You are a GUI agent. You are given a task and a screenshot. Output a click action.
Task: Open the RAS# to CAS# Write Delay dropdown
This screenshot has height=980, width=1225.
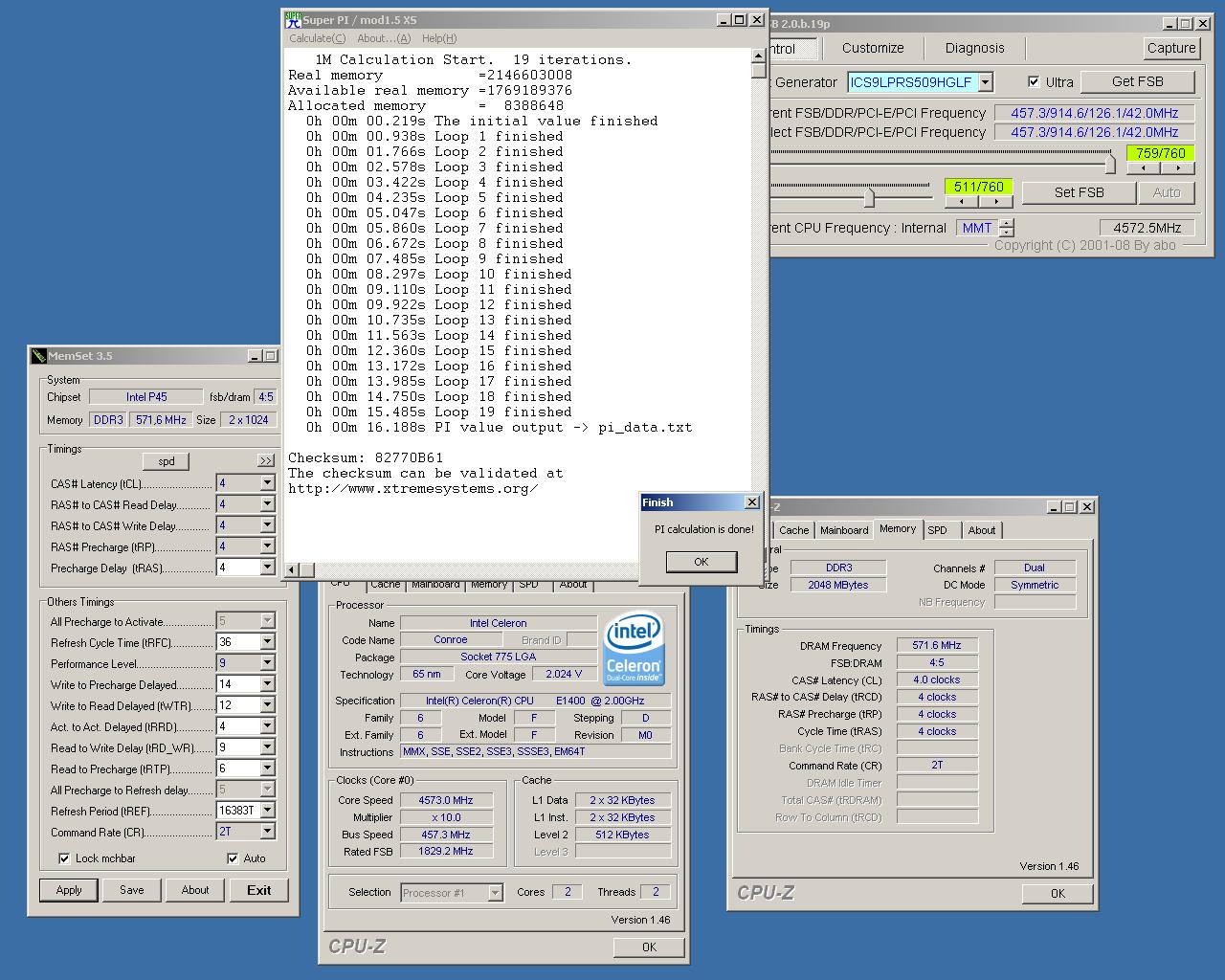[267, 525]
